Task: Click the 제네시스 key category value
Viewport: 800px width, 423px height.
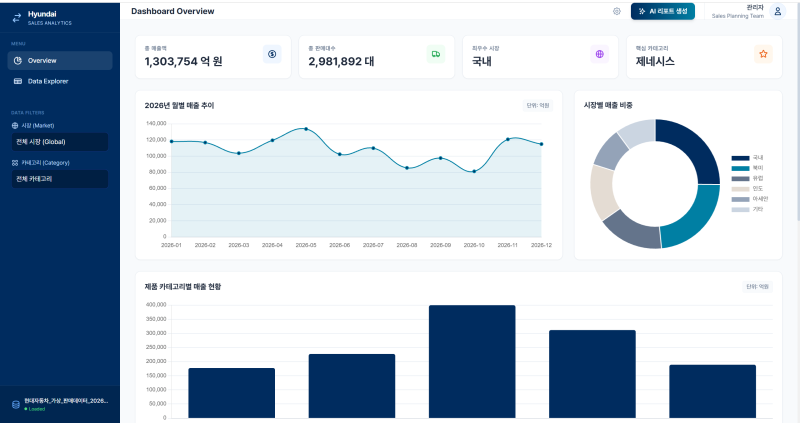Action: 655,62
